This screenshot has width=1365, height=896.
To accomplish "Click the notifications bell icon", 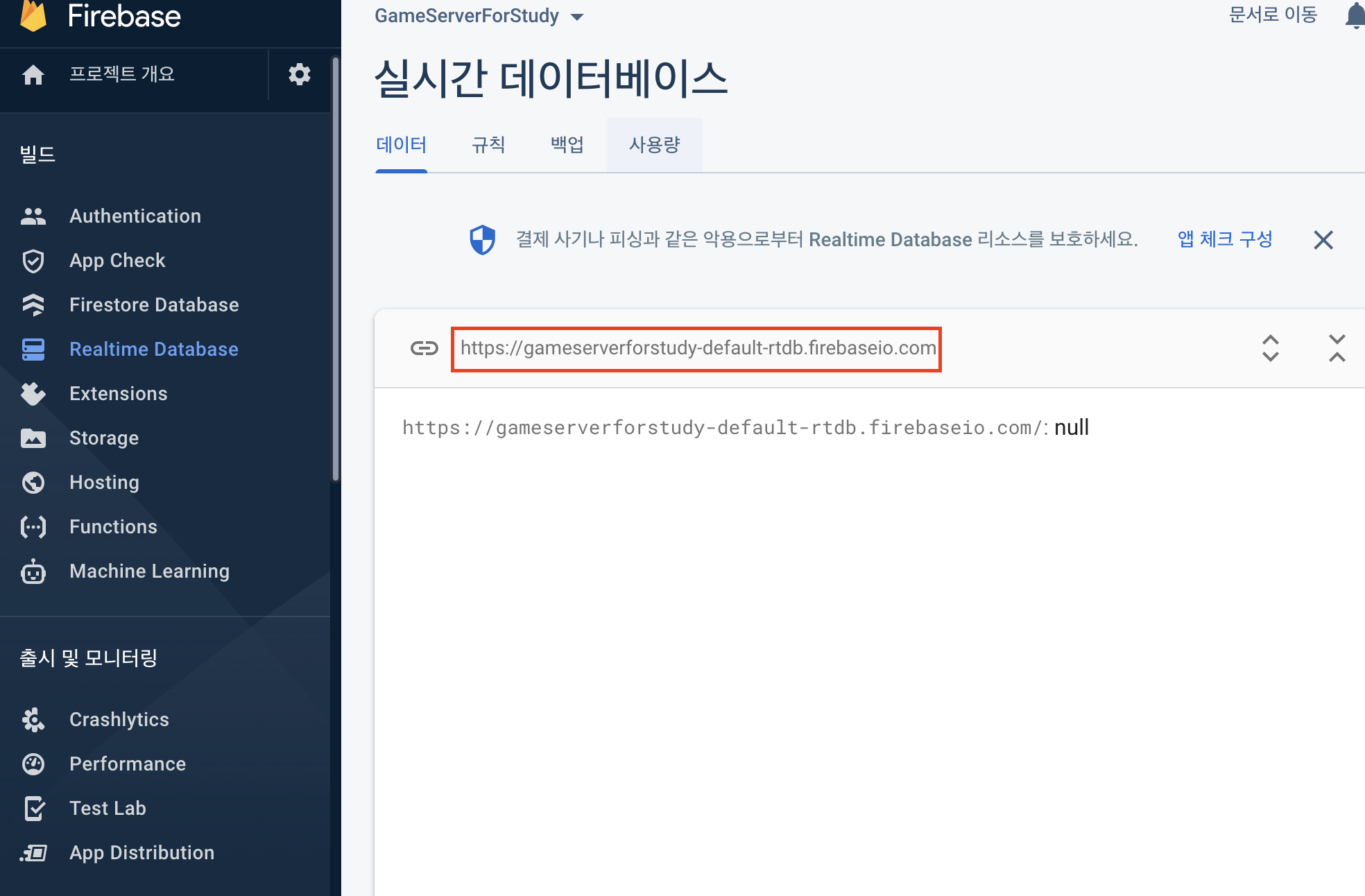I will coord(1355,15).
